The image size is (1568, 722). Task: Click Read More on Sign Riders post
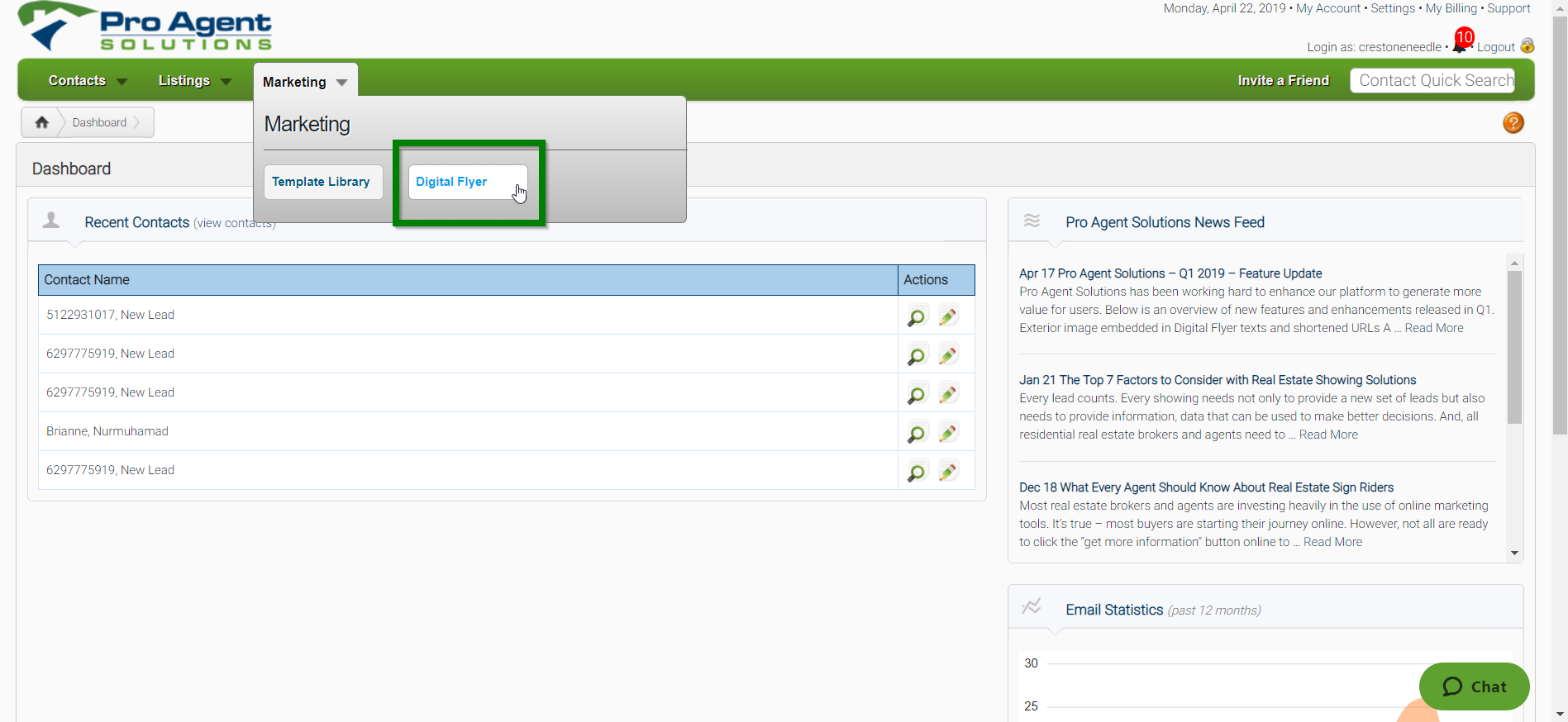click(1332, 542)
